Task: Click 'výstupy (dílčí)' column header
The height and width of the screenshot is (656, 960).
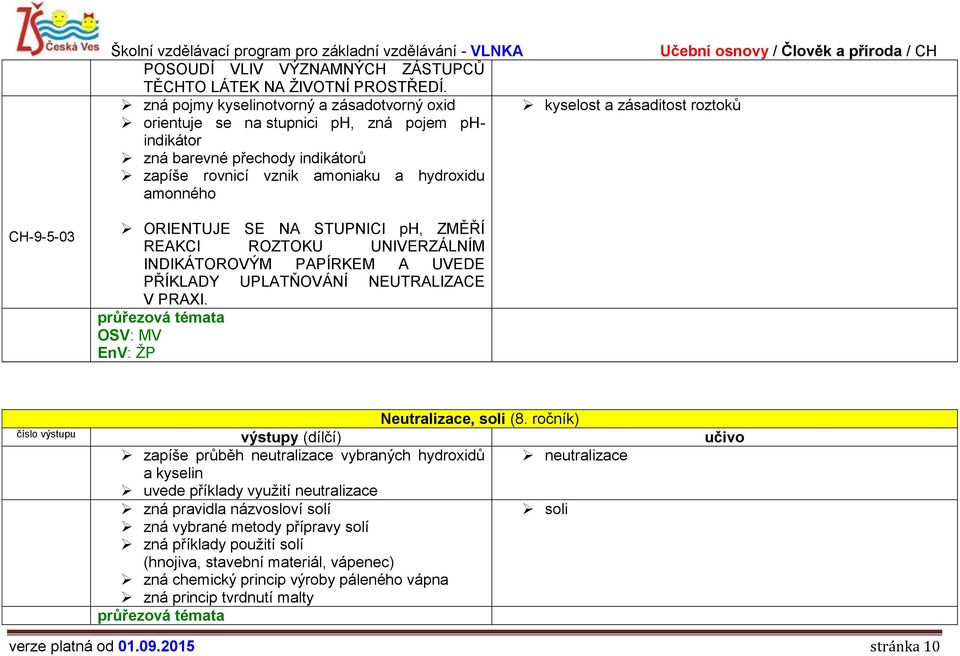Action: [291, 437]
